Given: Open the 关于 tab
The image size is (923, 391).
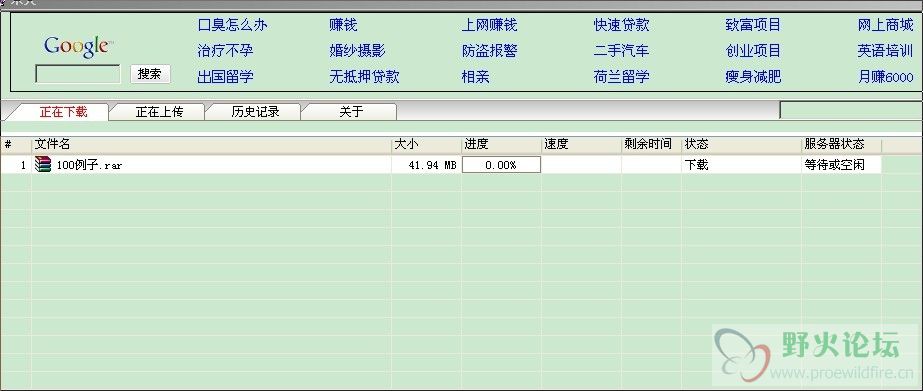Looking at the screenshot, I should (x=351, y=112).
